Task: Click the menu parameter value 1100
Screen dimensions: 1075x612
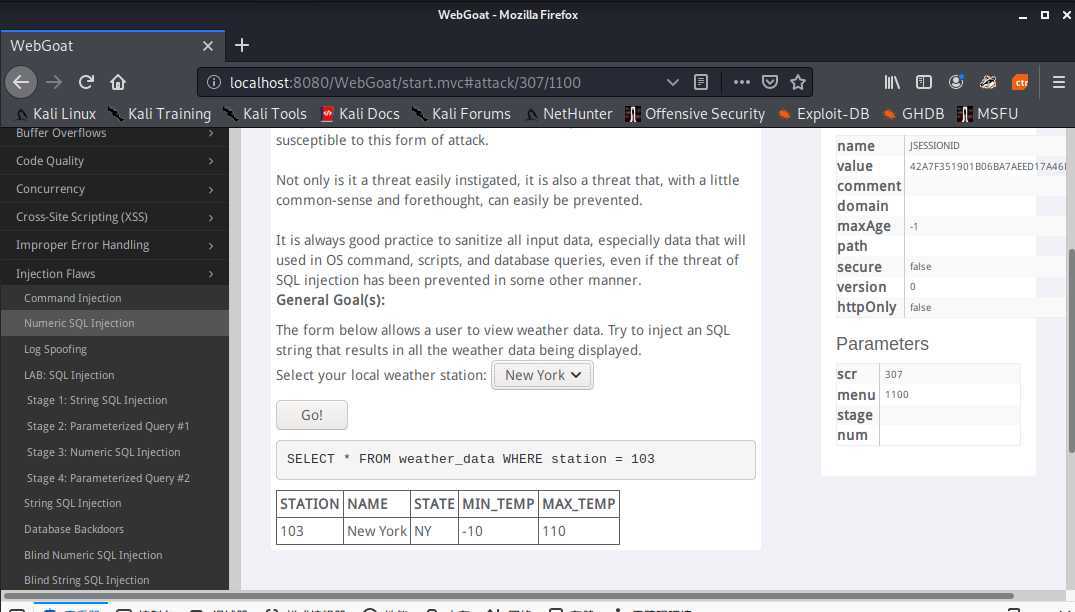Action: point(897,394)
